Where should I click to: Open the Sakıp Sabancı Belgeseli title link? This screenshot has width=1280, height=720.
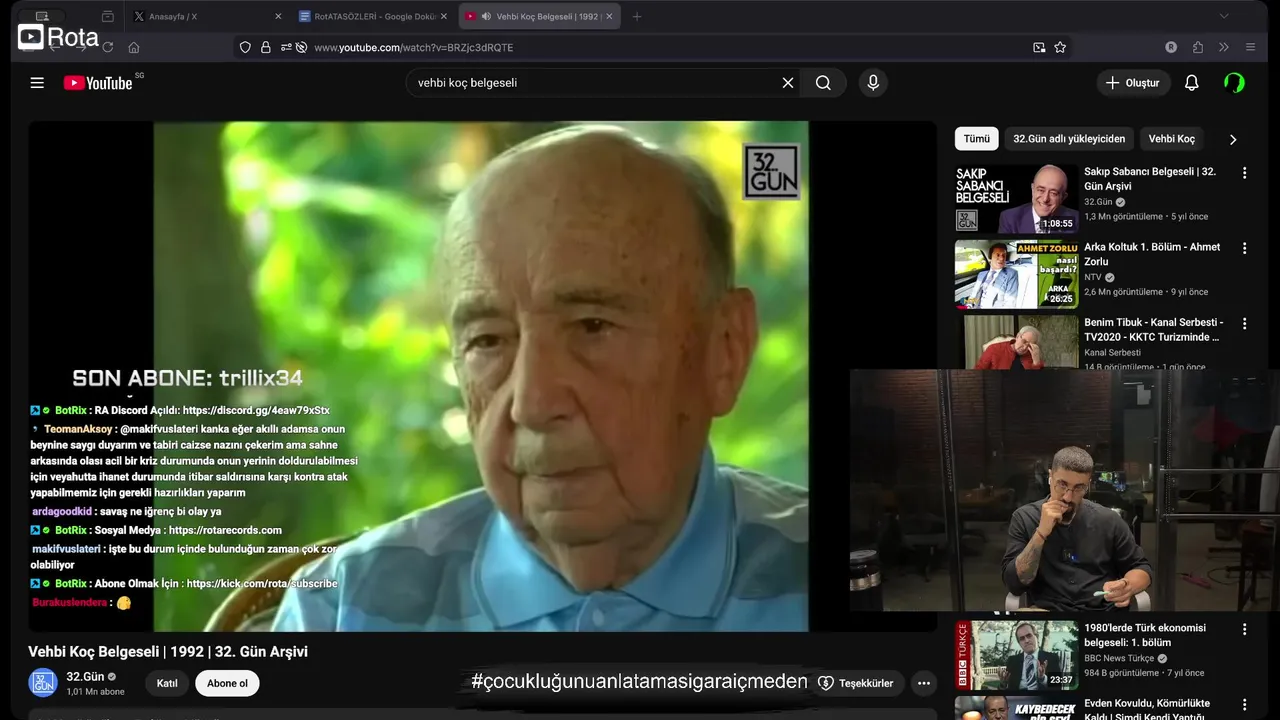[1150, 178]
